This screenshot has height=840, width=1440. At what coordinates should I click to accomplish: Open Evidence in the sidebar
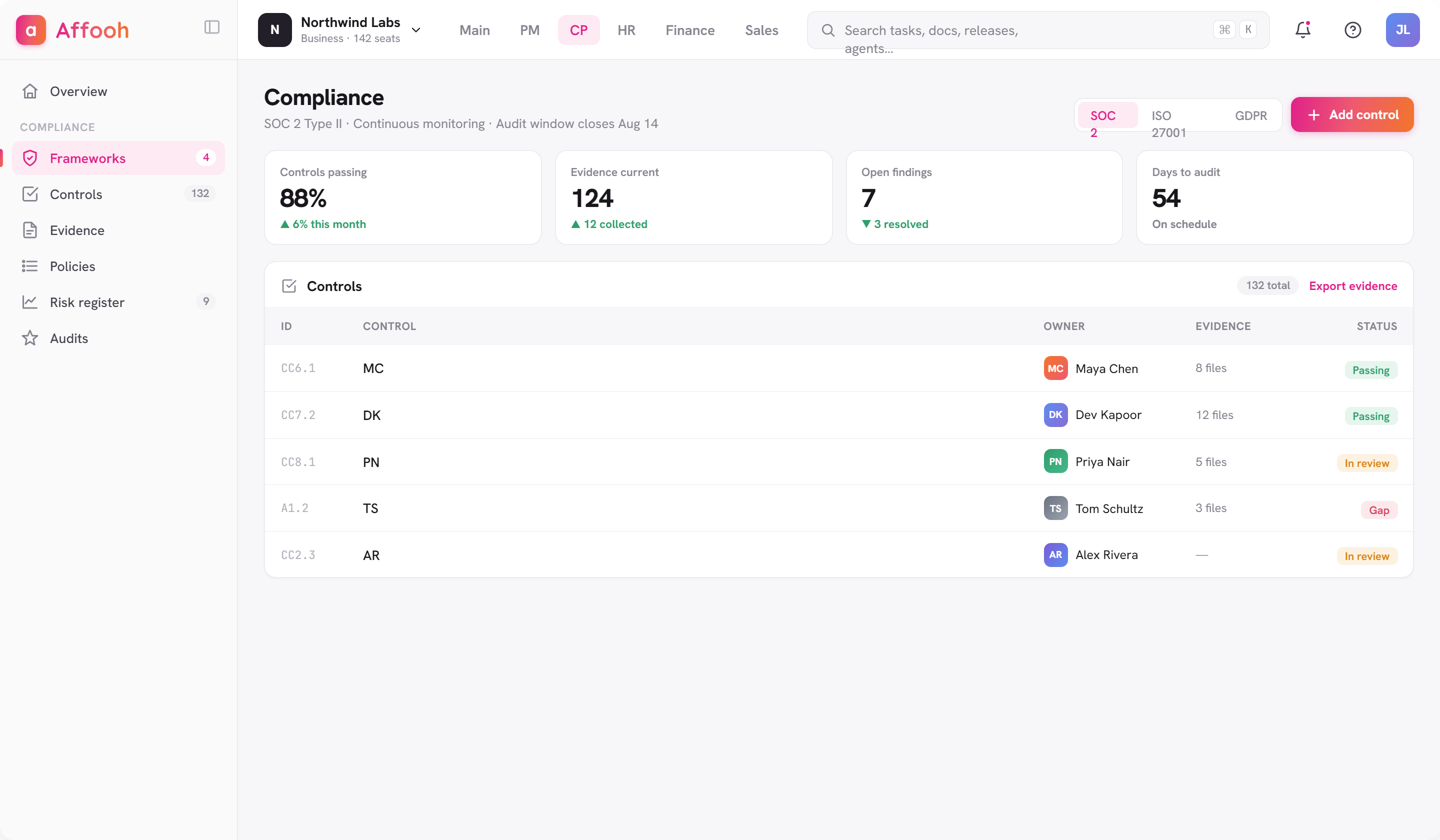(118, 230)
